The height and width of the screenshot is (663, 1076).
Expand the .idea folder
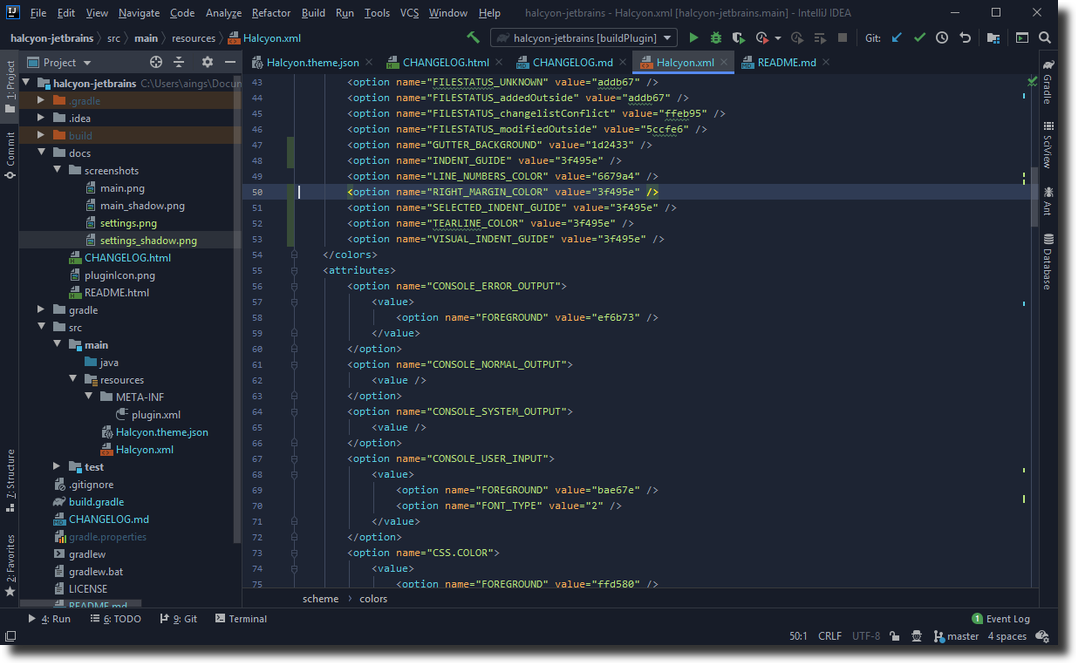pos(41,117)
